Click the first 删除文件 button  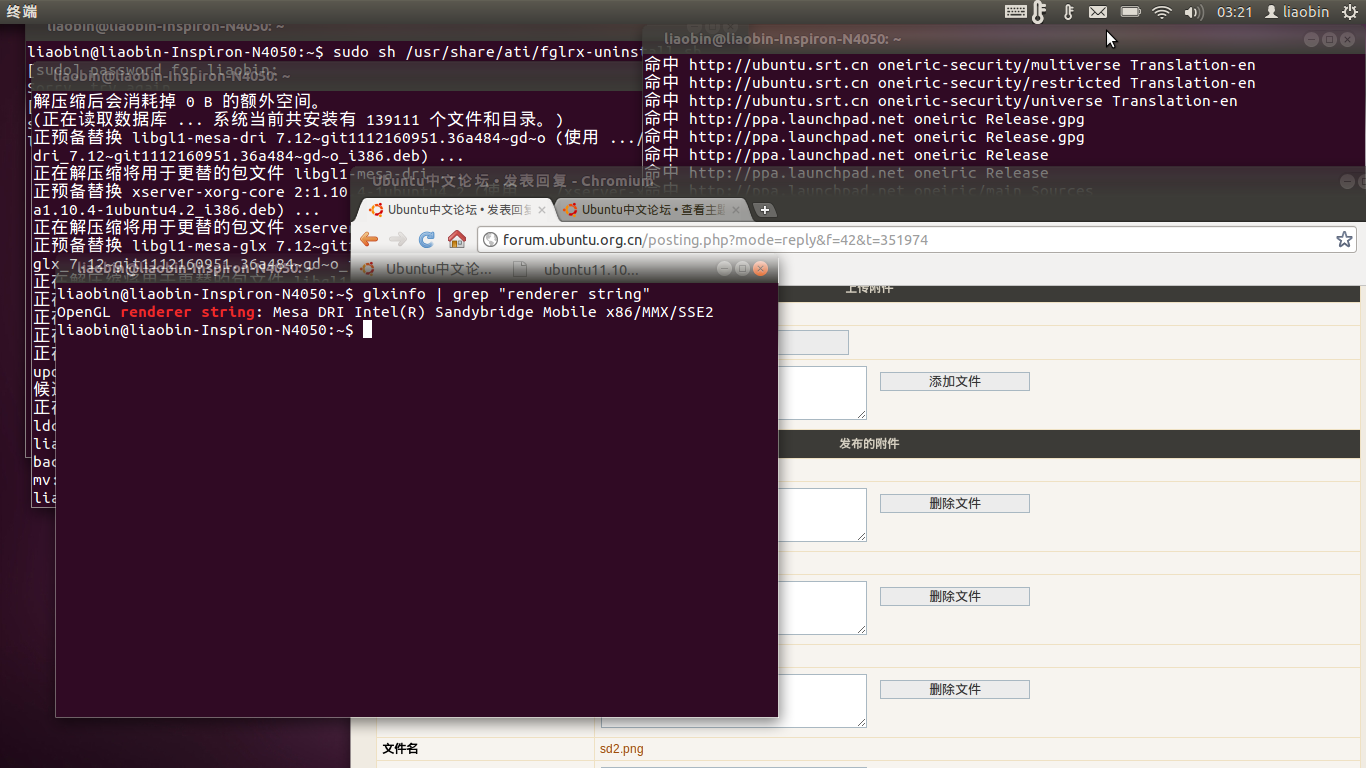point(955,503)
